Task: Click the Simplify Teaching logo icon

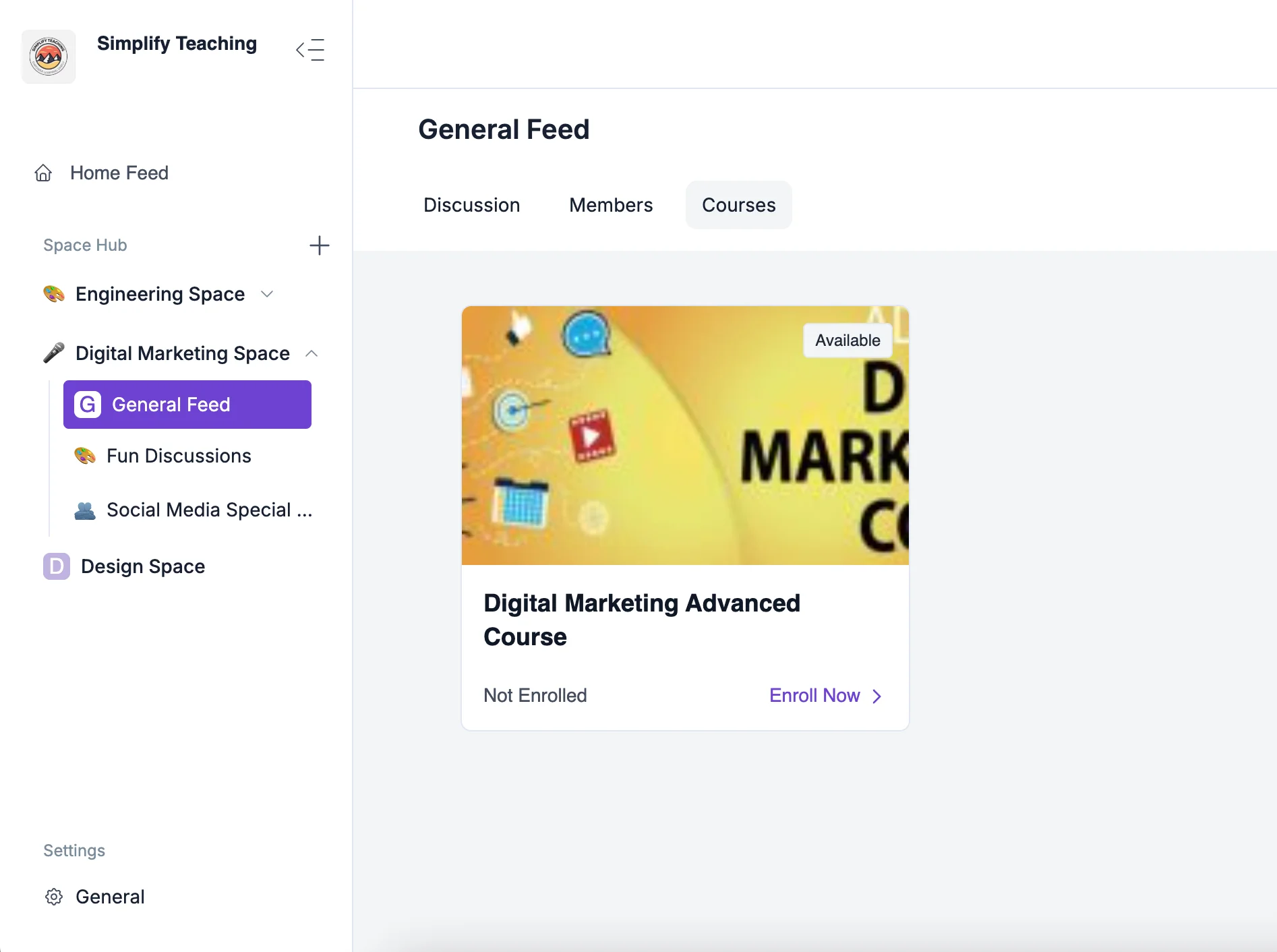Action: click(x=49, y=57)
